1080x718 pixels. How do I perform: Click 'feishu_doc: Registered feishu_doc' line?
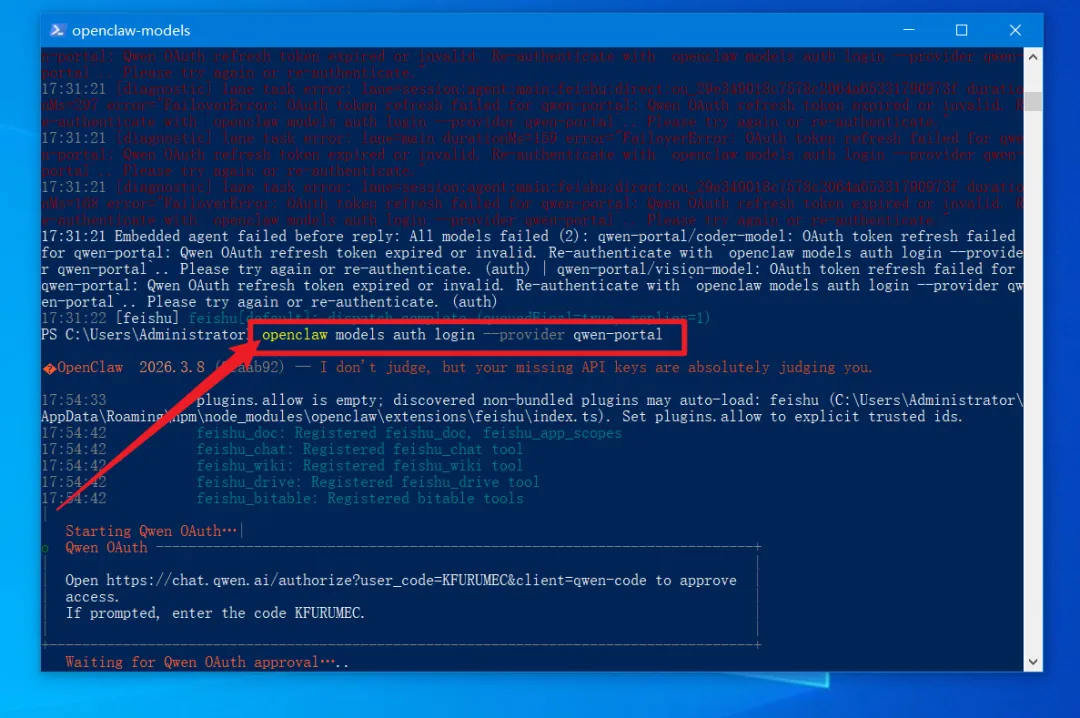point(409,433)
